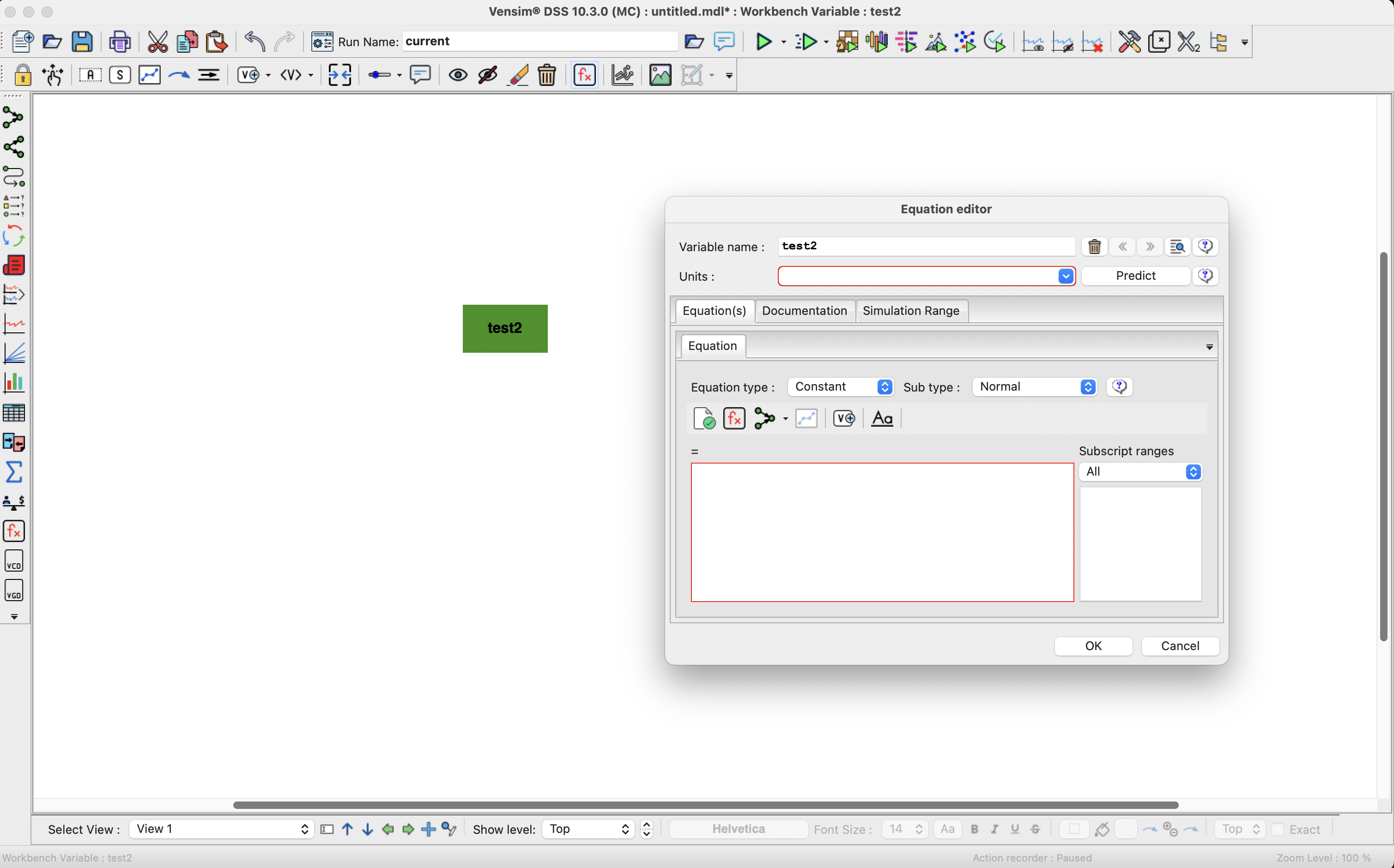Expand the left sidebar overflow arrow
Screen dimensions: 1394x868
(x=14, y=616)
